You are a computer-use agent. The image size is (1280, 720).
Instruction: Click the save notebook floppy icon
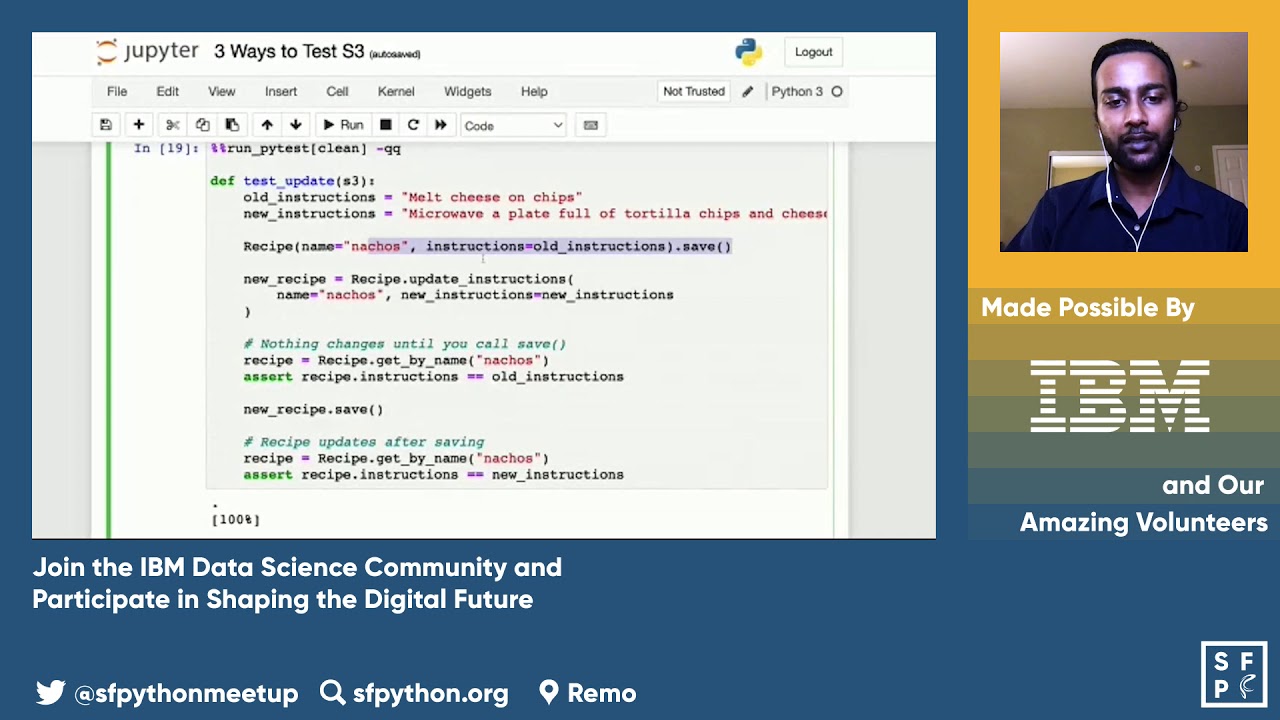105,125
